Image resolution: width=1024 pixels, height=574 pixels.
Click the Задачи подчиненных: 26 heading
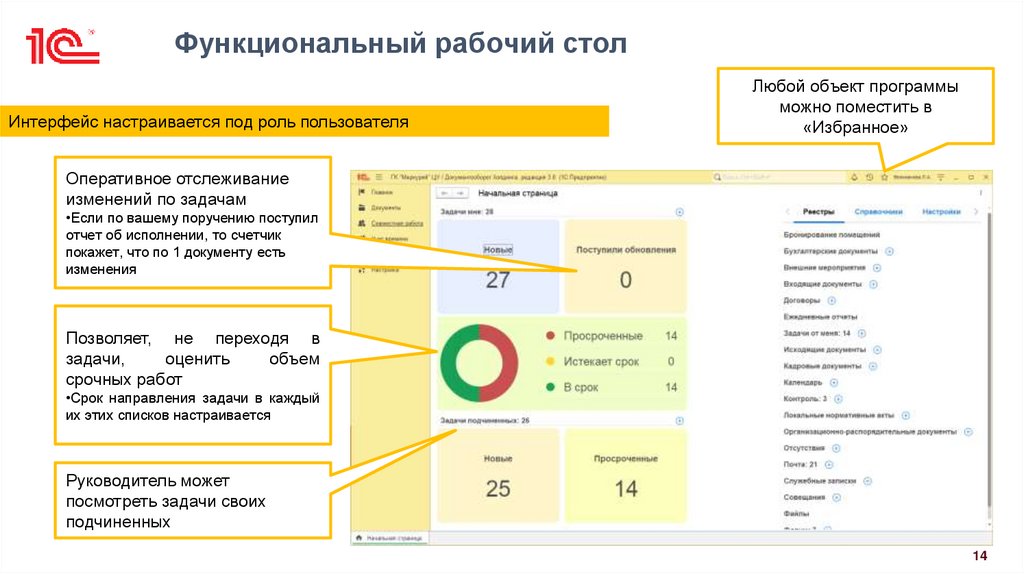point(485,421)
